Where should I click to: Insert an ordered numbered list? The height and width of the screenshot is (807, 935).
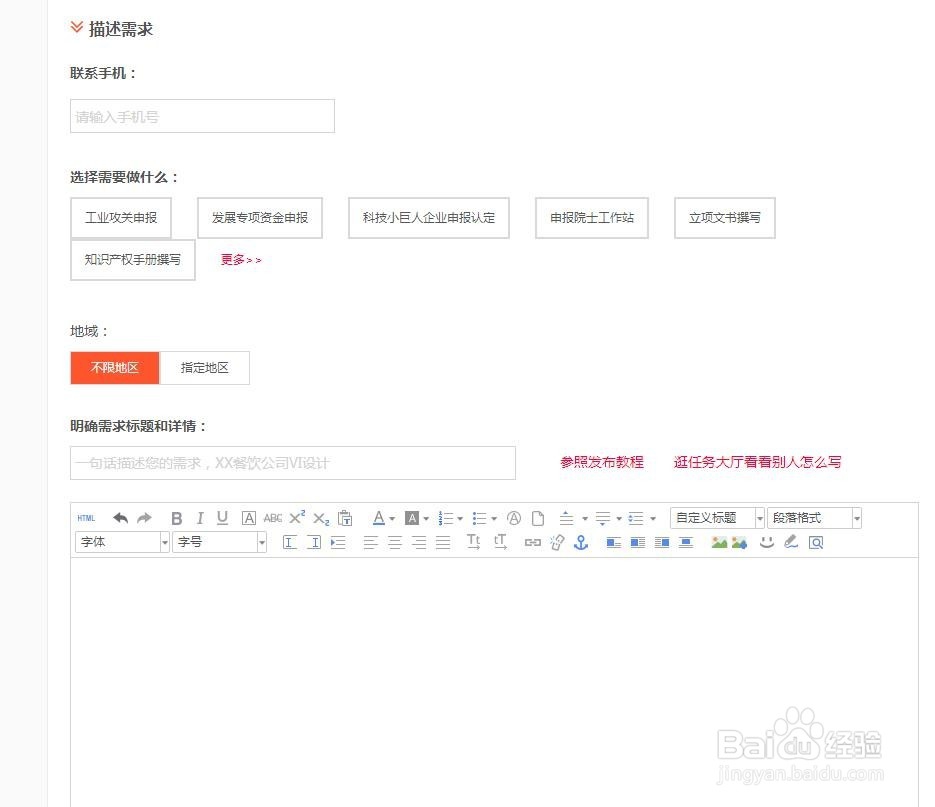pyautogui.click(x=445, y=518)
